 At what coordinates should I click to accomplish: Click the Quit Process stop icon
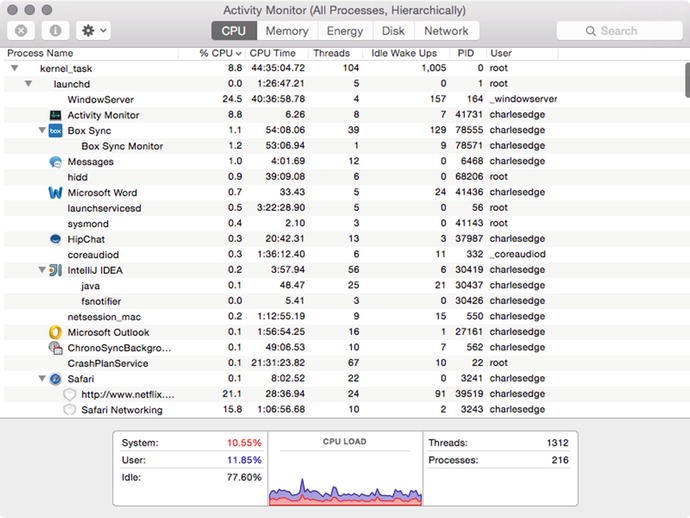[x=21, y=31]
